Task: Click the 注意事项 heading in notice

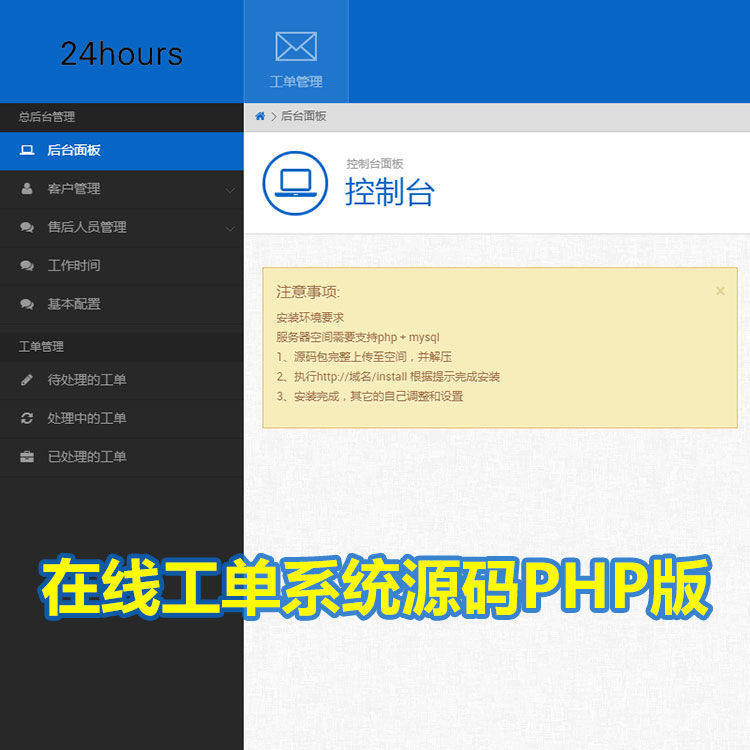Action: coord(308,292)
